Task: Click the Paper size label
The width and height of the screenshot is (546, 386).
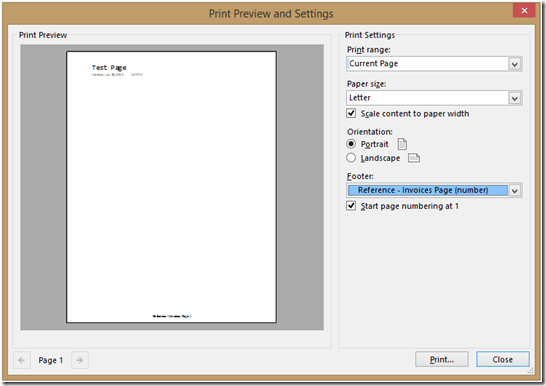Action: tap(366, 84)
